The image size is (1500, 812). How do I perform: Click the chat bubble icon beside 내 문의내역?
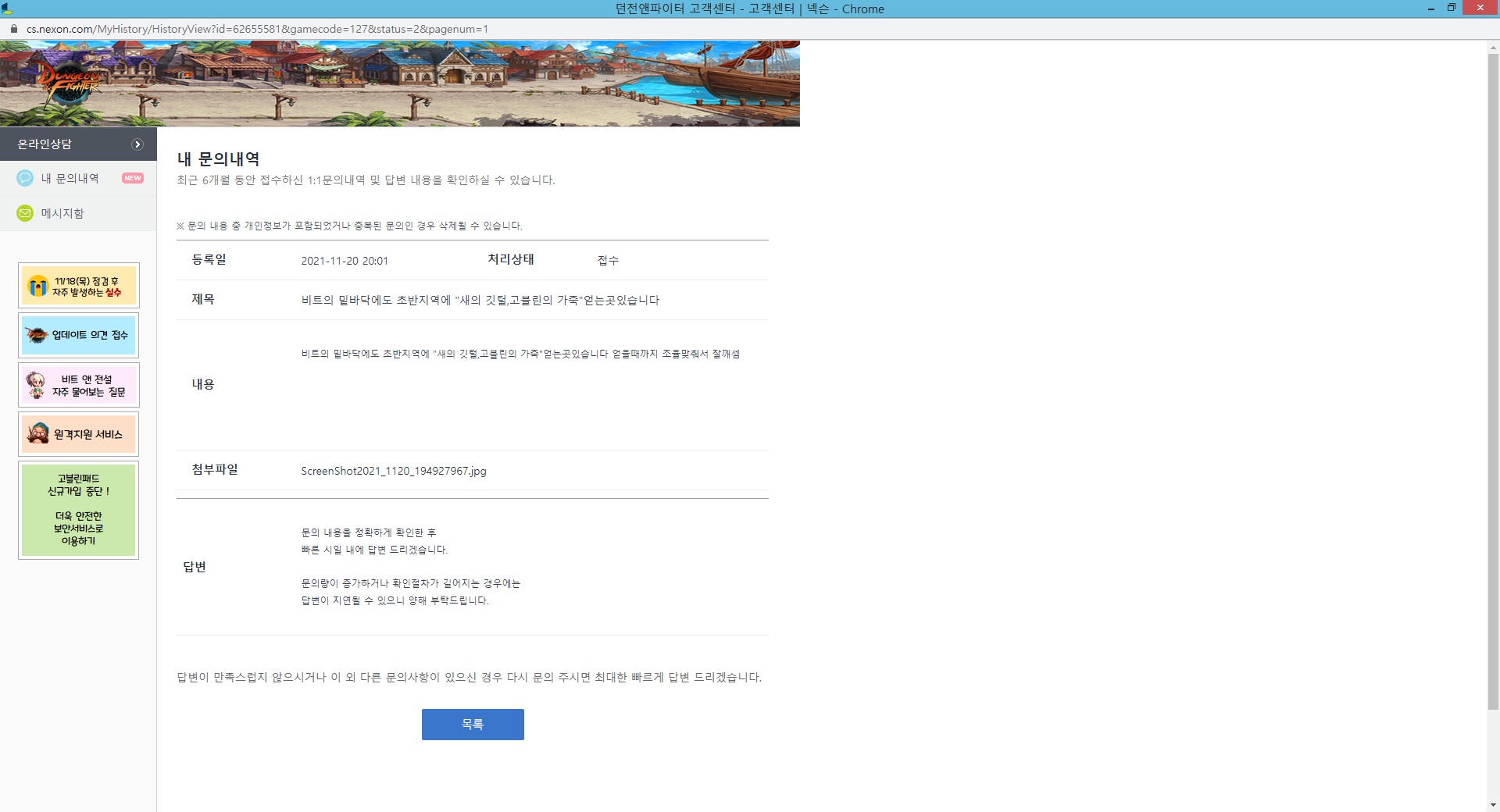[x=25, y=178]
